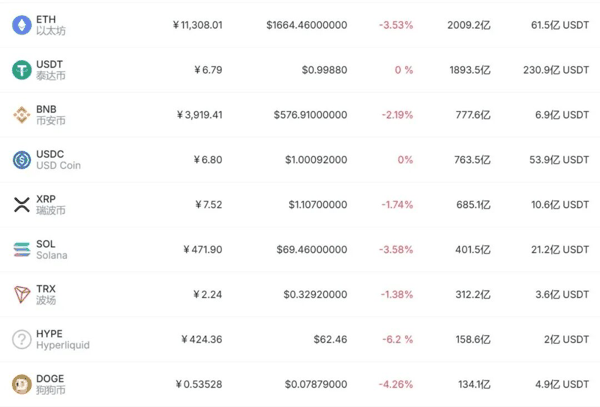600x407 pixels.
Task: Open the Hyperliquid name label
Action: [x=63, y=345]
